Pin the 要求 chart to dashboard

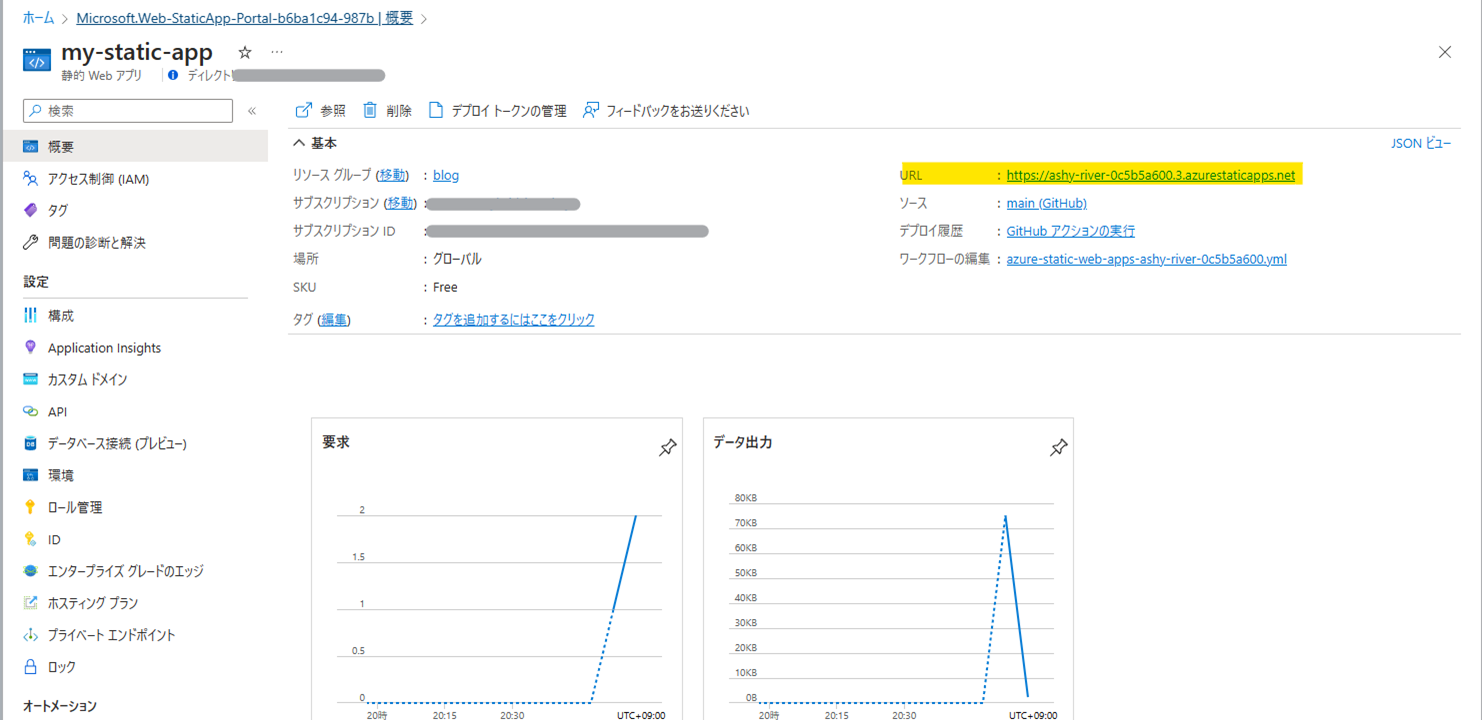pyautogui.click(x=667, y=449)
